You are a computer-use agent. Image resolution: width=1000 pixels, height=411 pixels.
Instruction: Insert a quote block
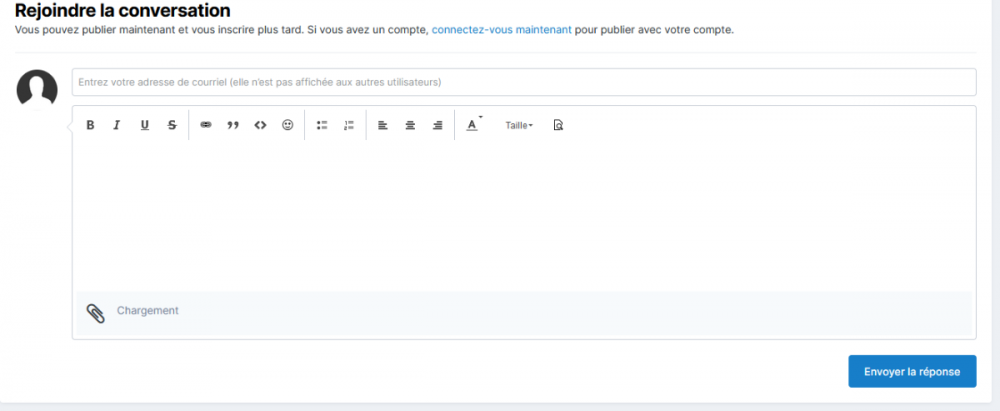(x=233, y=125)
